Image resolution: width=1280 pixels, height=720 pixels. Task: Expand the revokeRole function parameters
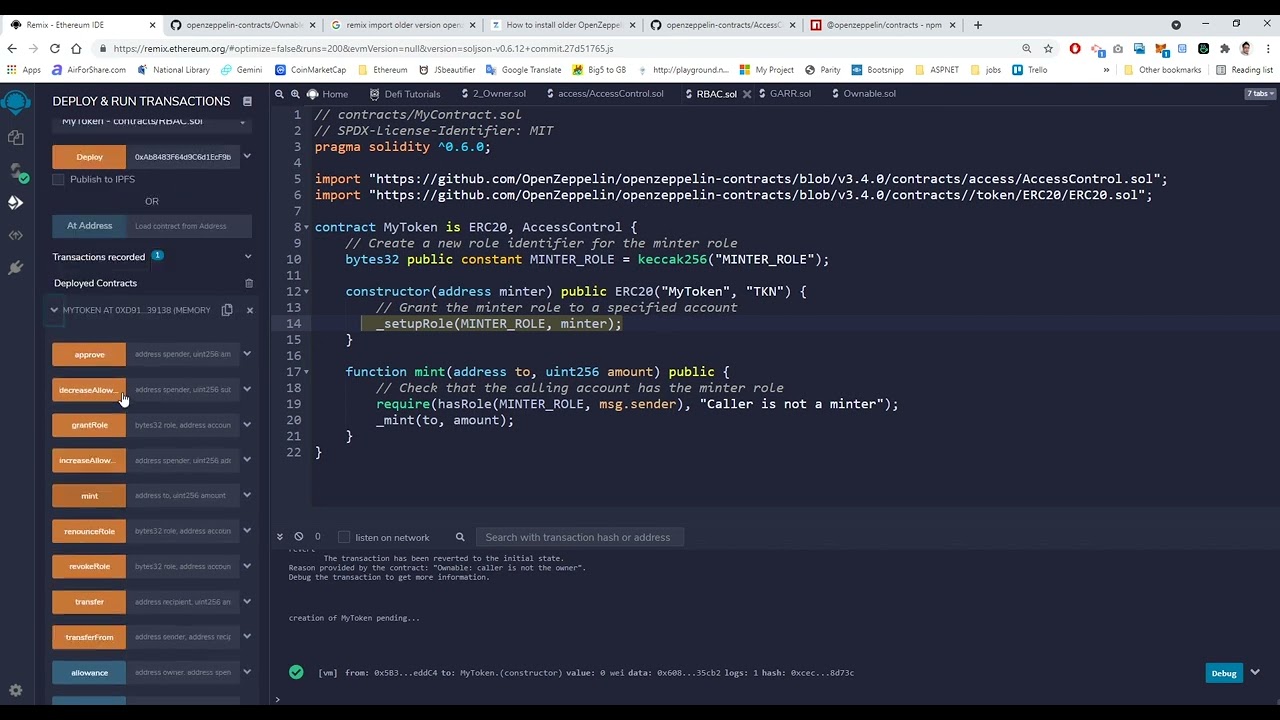(247, 566)
